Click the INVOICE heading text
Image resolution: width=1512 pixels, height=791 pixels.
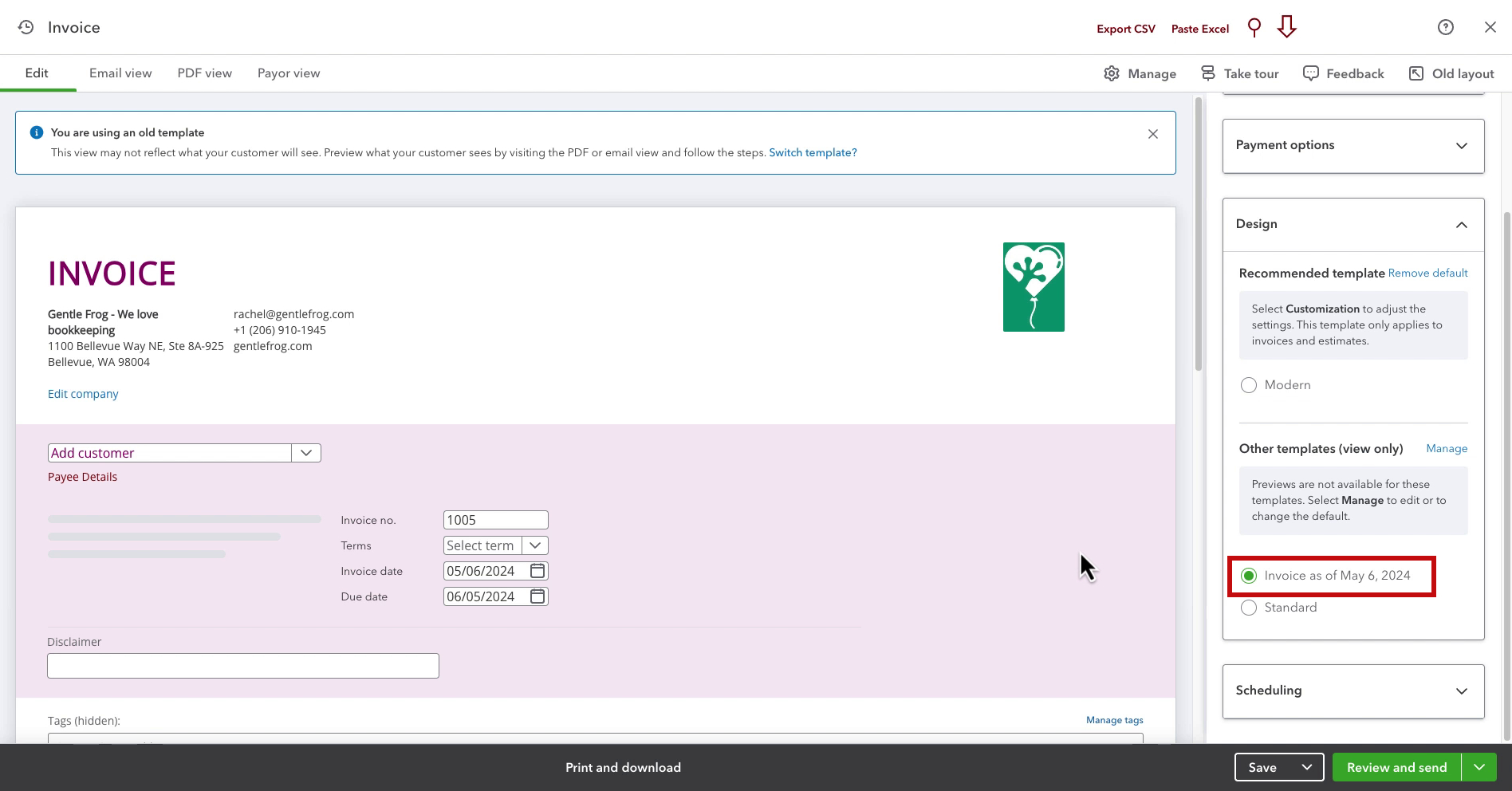tap(112, 274)
